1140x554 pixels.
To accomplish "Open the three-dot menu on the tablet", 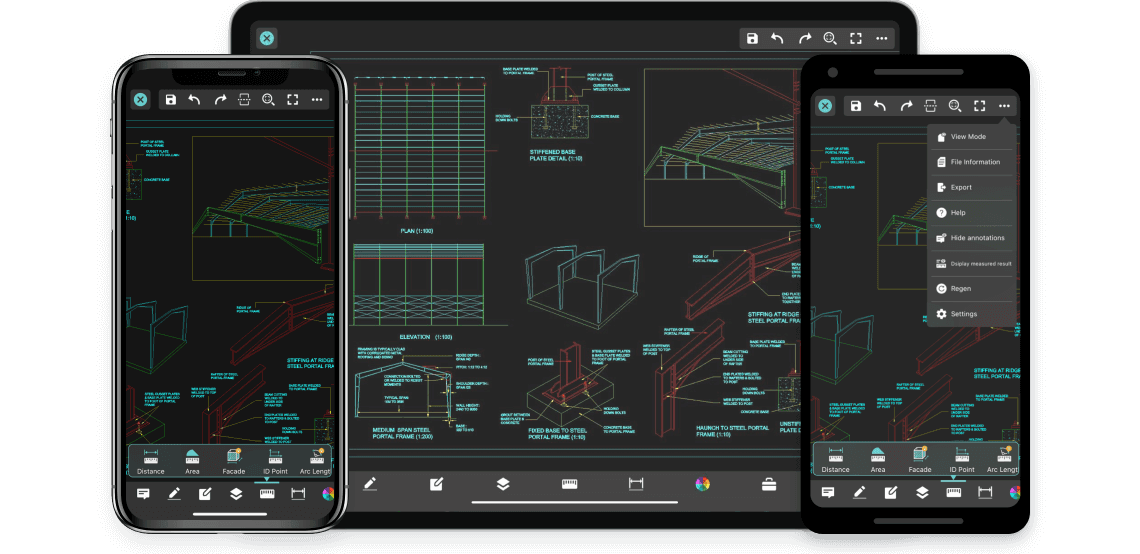I will click(x=882, y=39).
